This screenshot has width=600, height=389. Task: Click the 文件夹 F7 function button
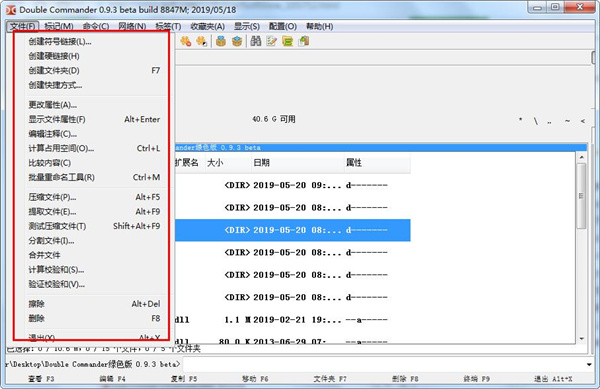(330, 379)
